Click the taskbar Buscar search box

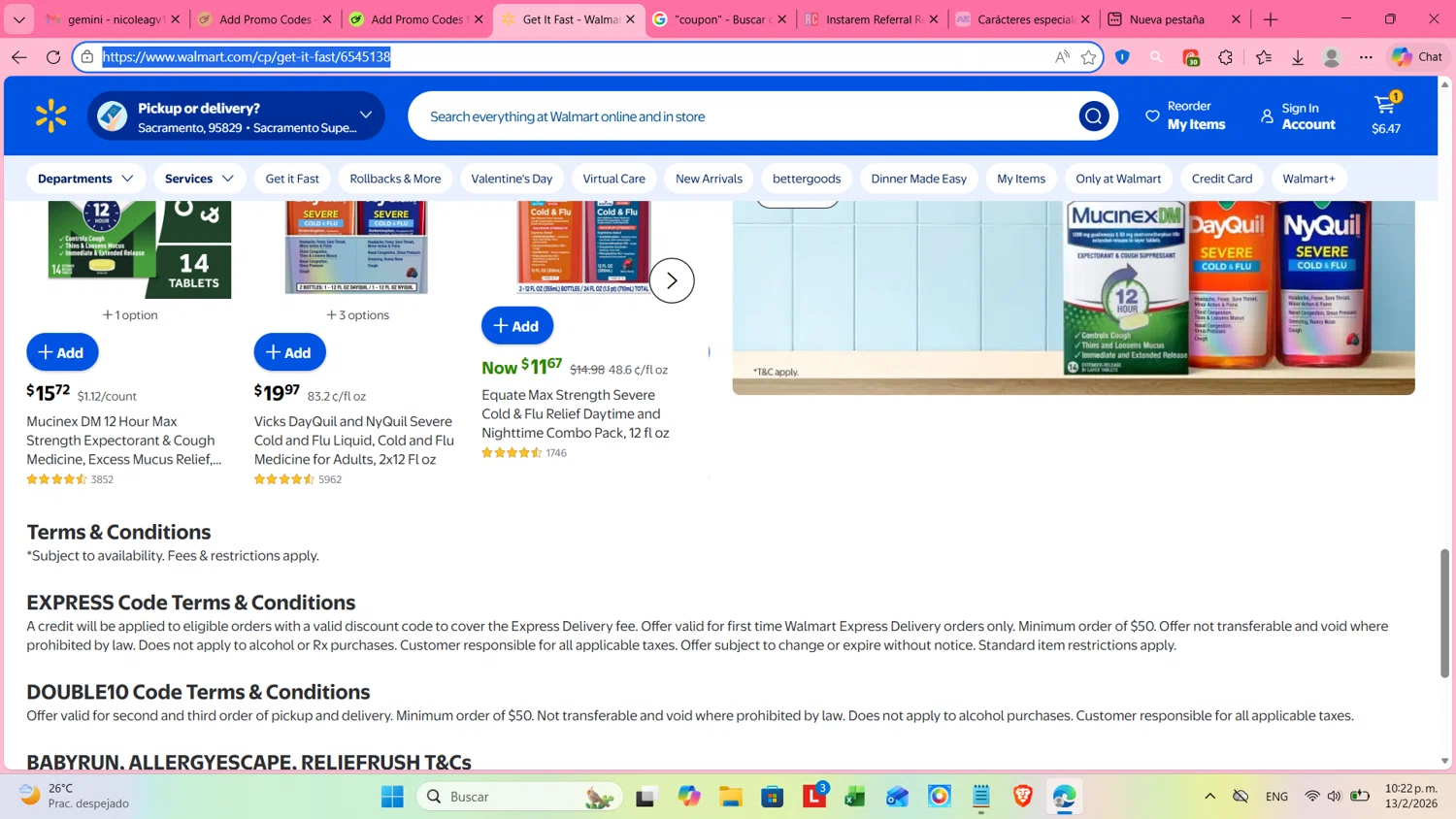click(519, 797)
